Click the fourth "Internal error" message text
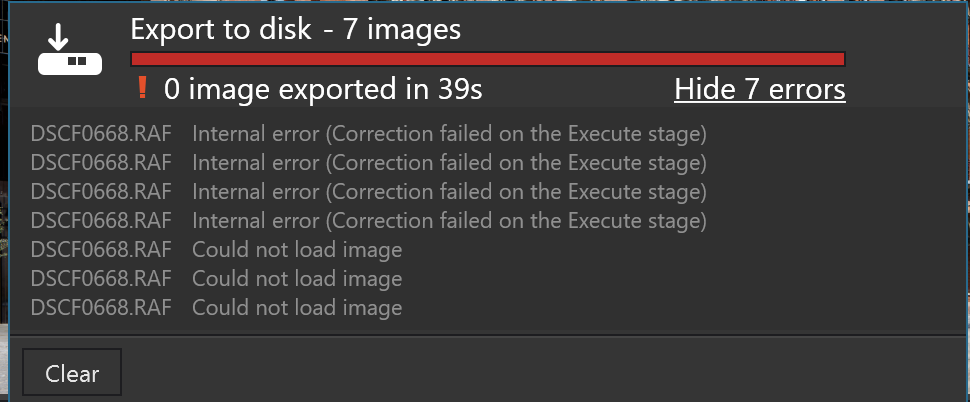The image size is (970, 402). 449,220
